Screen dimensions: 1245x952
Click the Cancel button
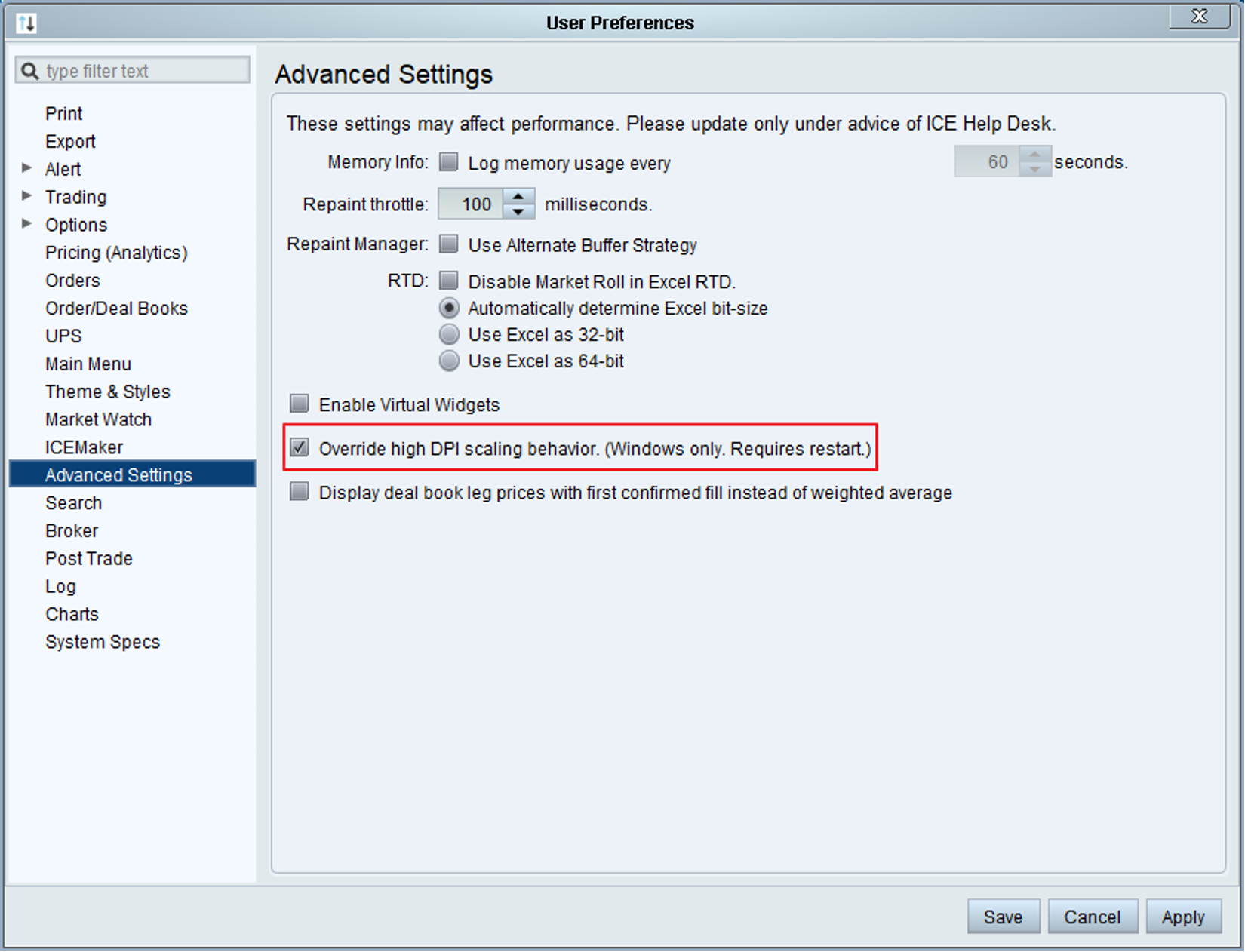[1093, 917]
